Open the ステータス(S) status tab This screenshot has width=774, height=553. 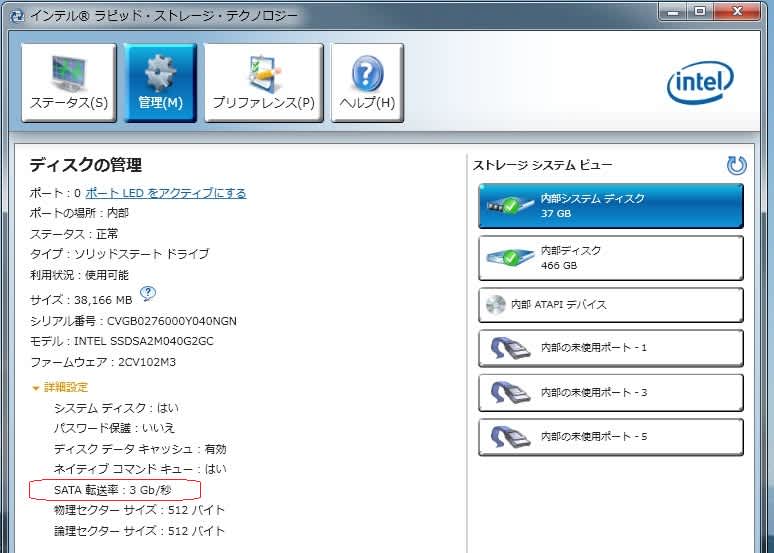coord(69,82)
